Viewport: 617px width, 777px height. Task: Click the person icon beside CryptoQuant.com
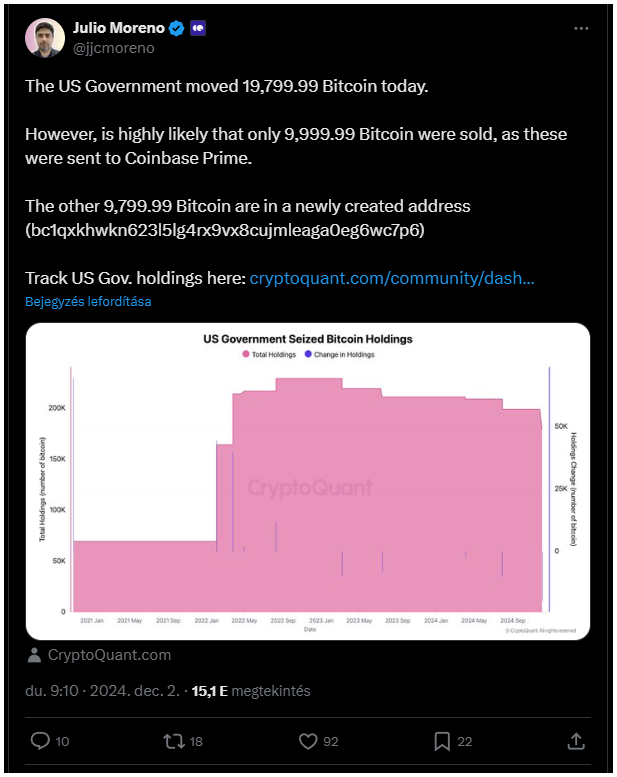point(34,655)
